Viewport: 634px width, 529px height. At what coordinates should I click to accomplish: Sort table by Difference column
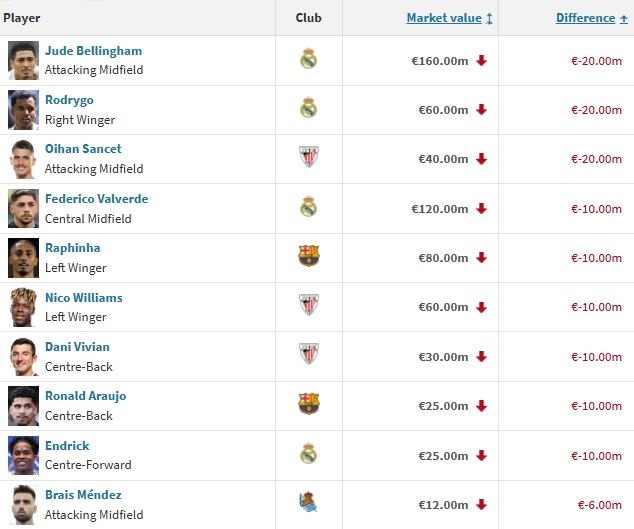point(585,18)
